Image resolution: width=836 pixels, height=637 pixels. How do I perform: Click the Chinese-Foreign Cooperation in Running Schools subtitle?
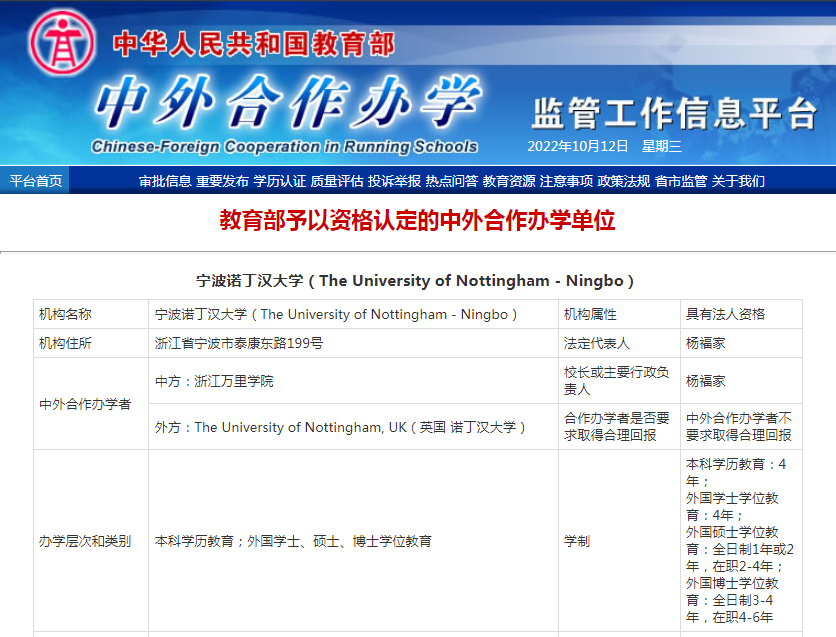[284, 147]
